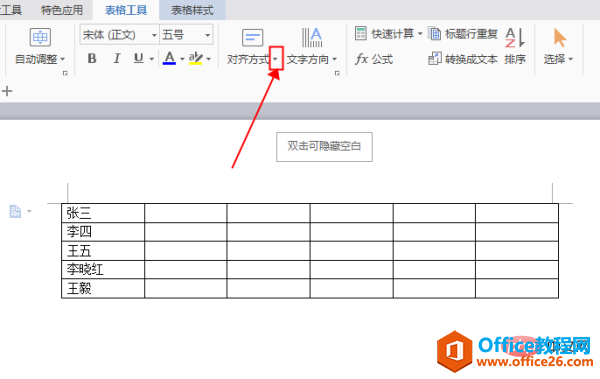Viewport: 600px width, 379px height.
Task: Click the empty cell right of 张三
Action: [186, 213]
